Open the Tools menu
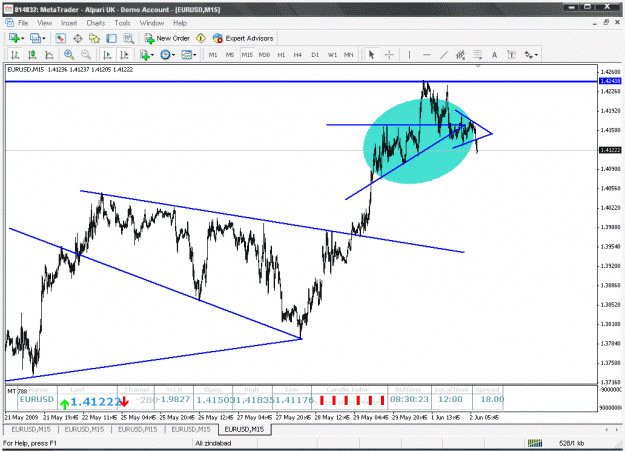Viewport: 625px width, 451px height. (x=122, y=23)
